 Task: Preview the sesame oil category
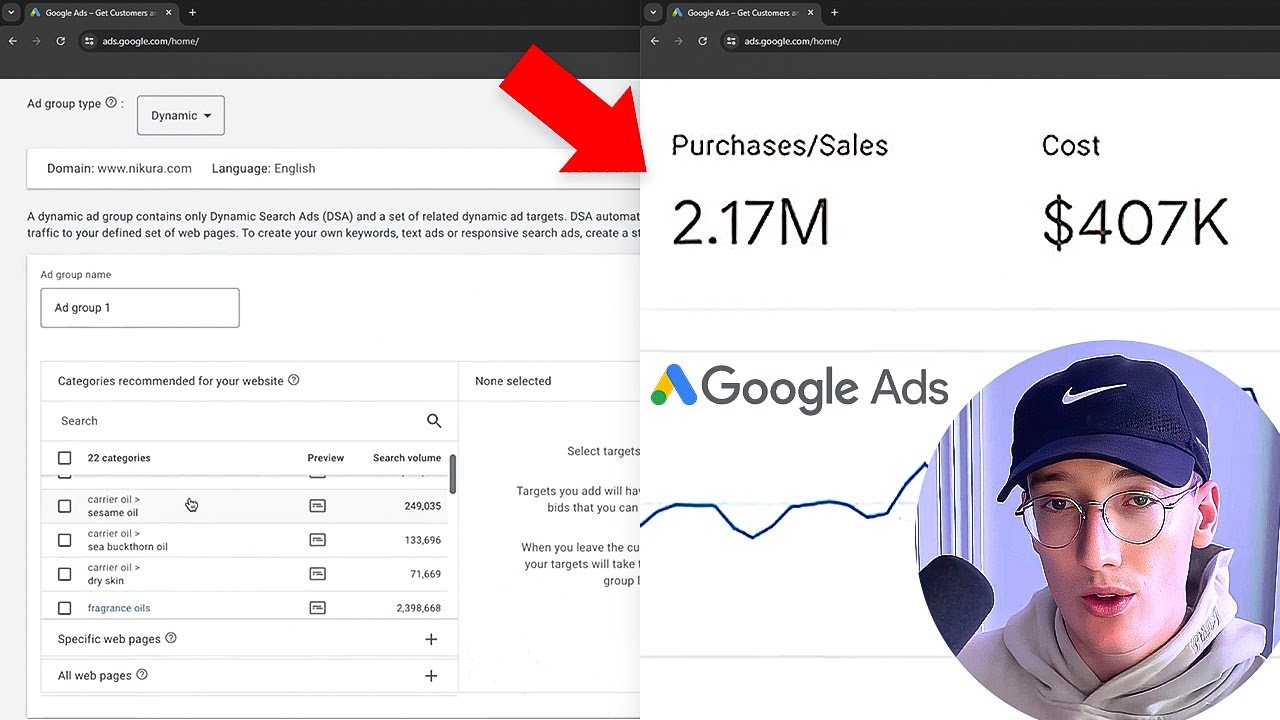(x=317, y=506)
